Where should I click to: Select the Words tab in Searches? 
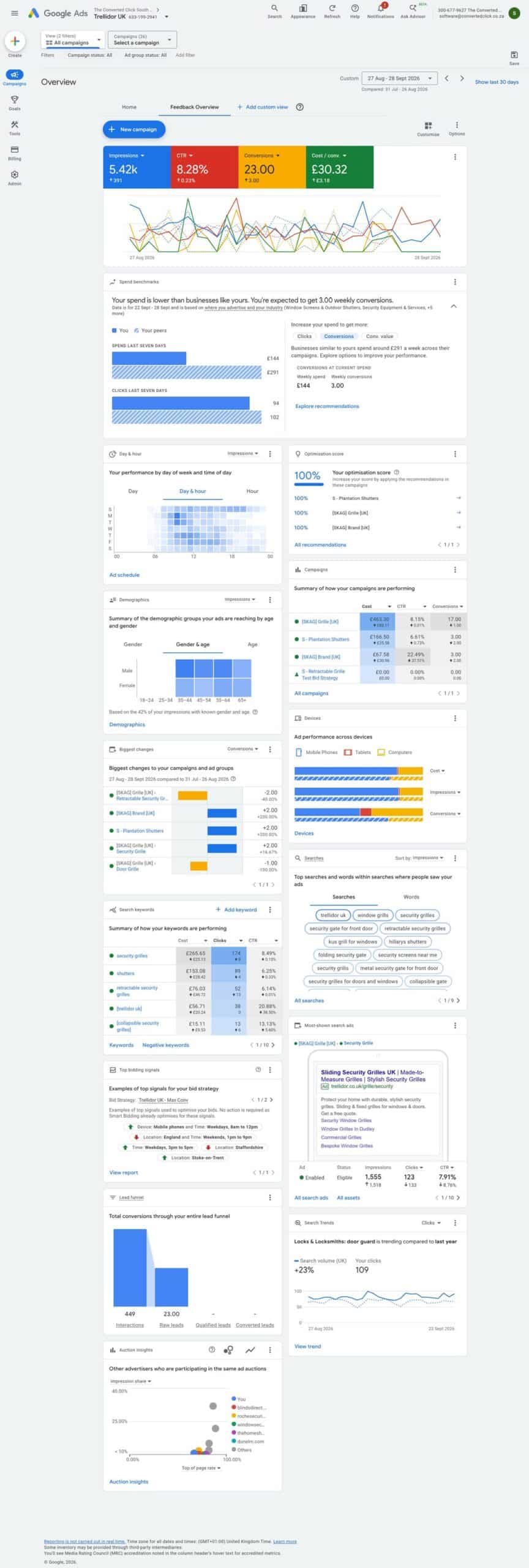411,897
